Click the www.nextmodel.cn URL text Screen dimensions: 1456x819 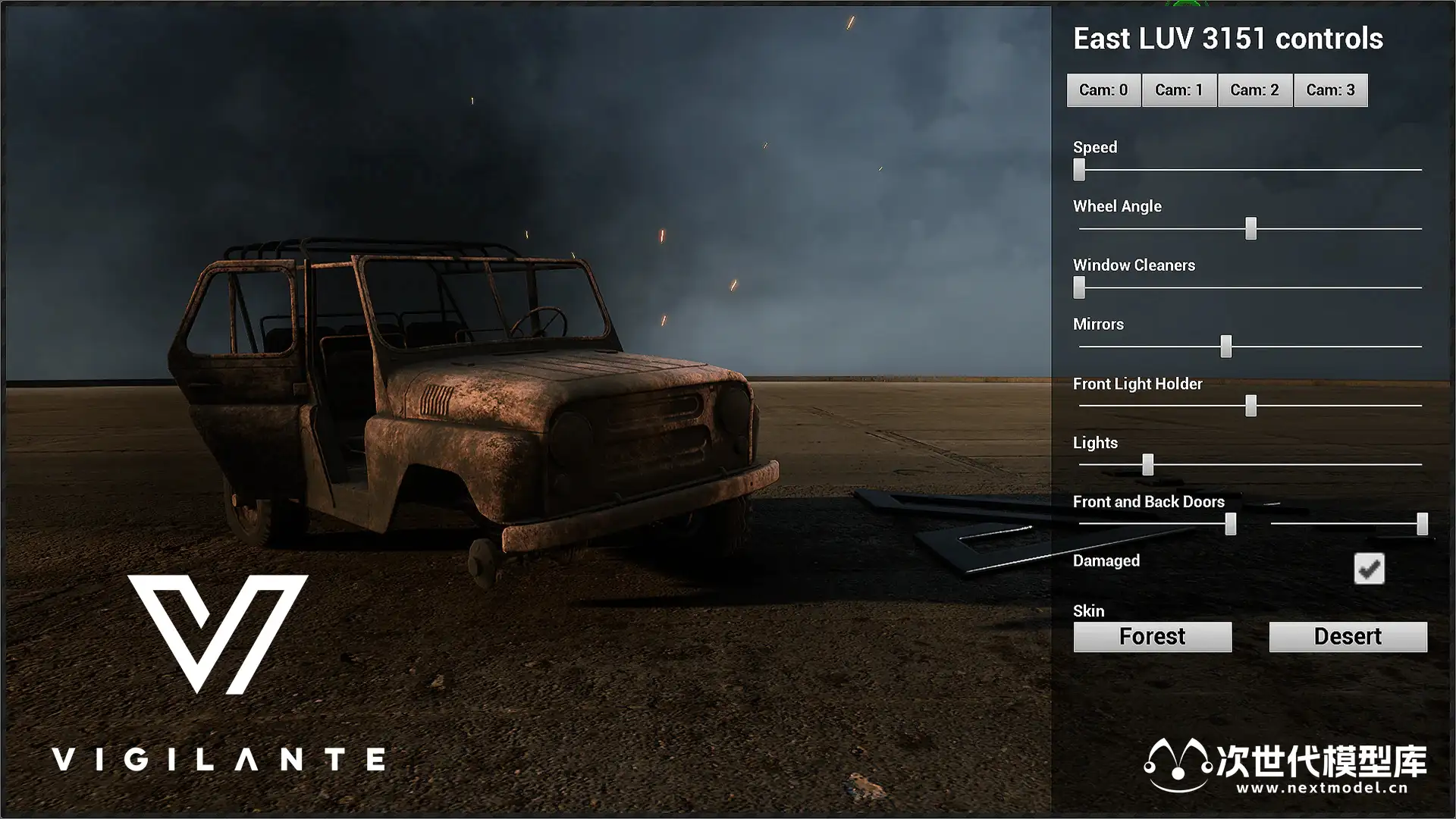coord(1322,789)
